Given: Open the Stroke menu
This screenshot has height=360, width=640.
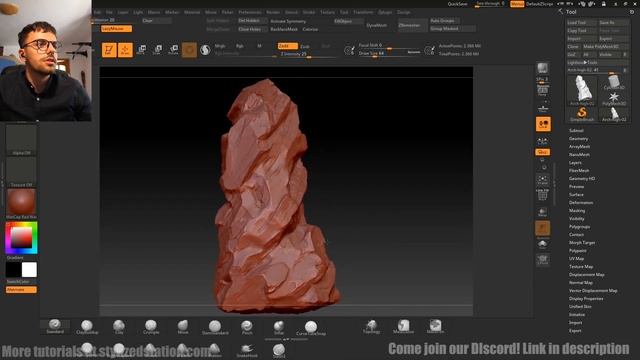Looking at the screenshot, I should point(309,12).
